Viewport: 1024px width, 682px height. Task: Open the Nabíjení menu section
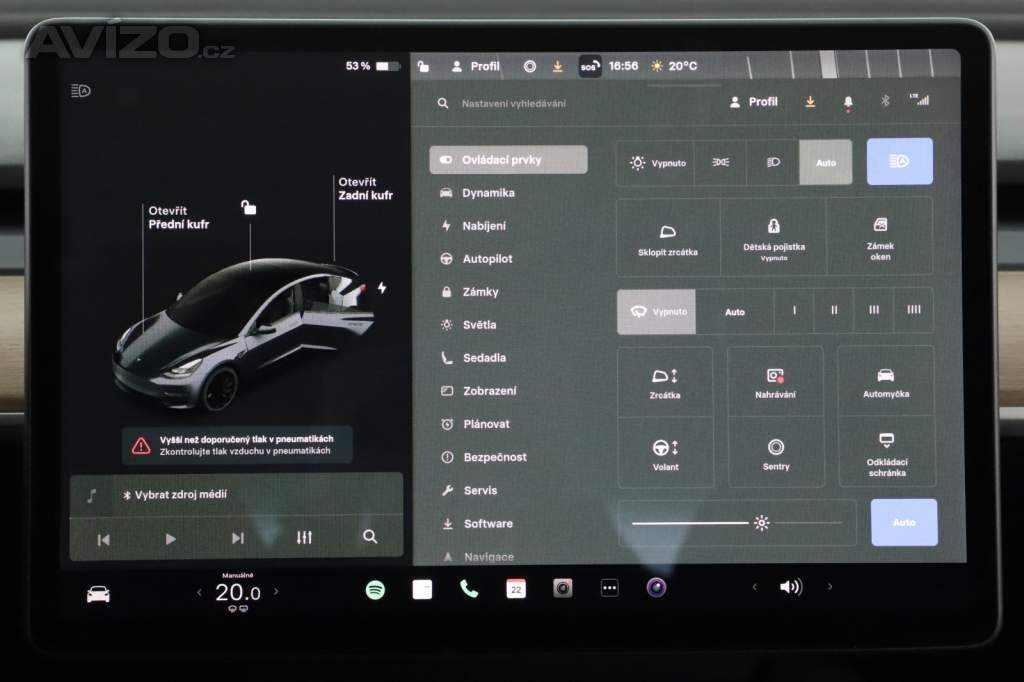[484, 226]
